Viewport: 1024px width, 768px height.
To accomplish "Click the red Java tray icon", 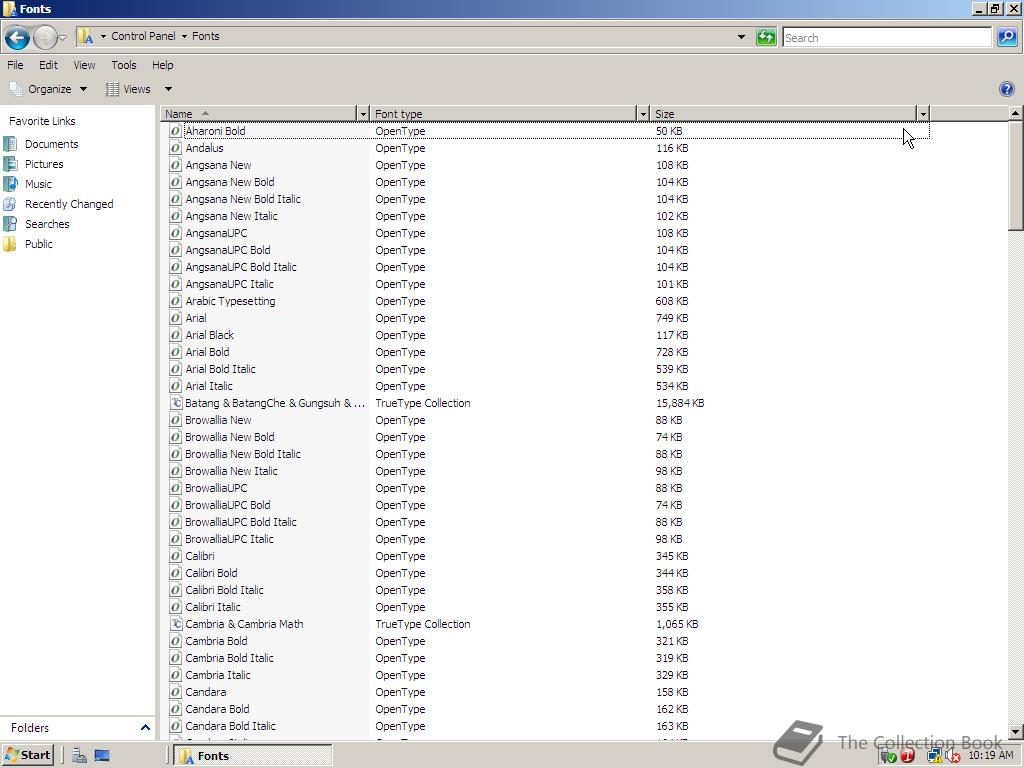I will click(907, 756).
